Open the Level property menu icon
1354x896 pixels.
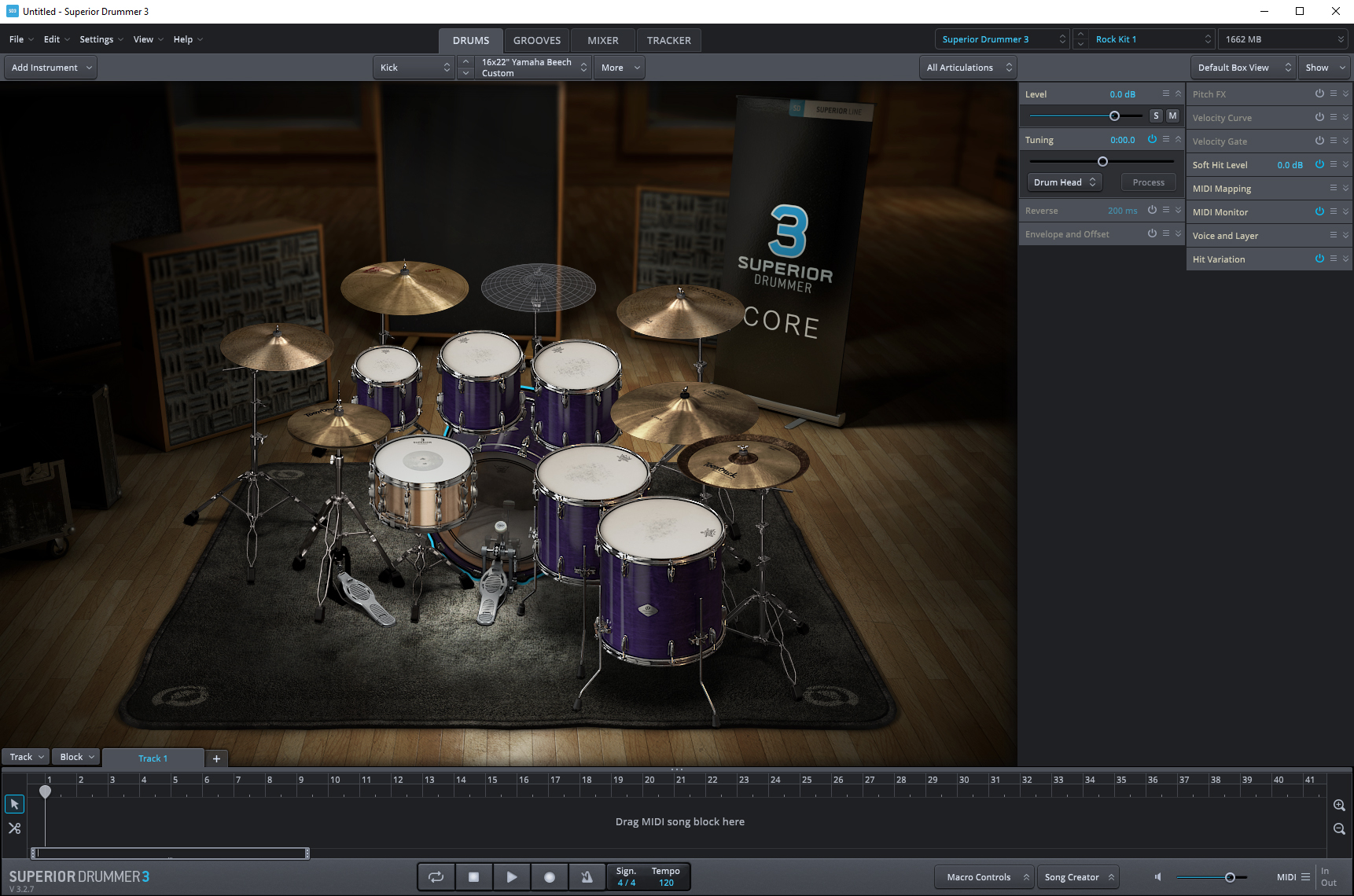tap(1166, 94)
